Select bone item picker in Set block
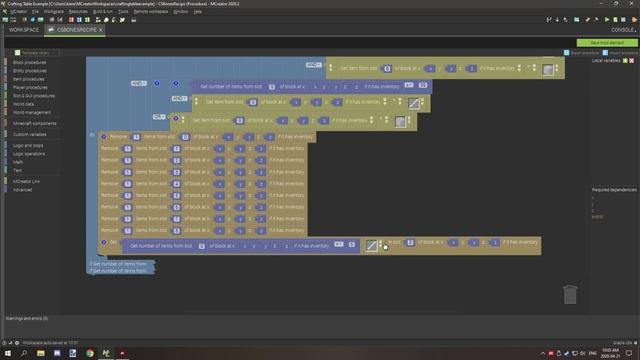The width and height of the screenshot is (640, 360). click(x=371, y=245)
